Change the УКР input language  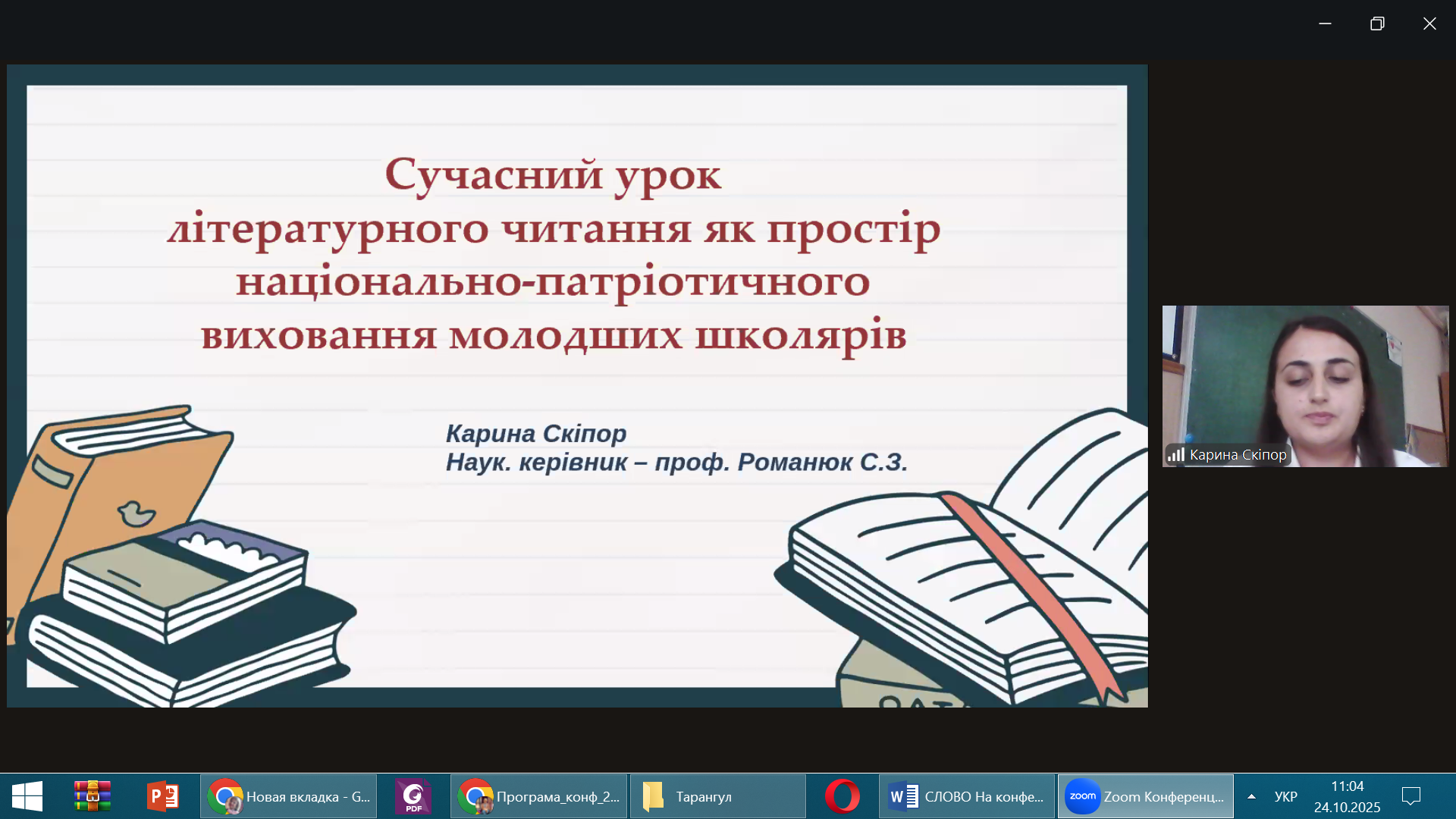point(1285,796)
